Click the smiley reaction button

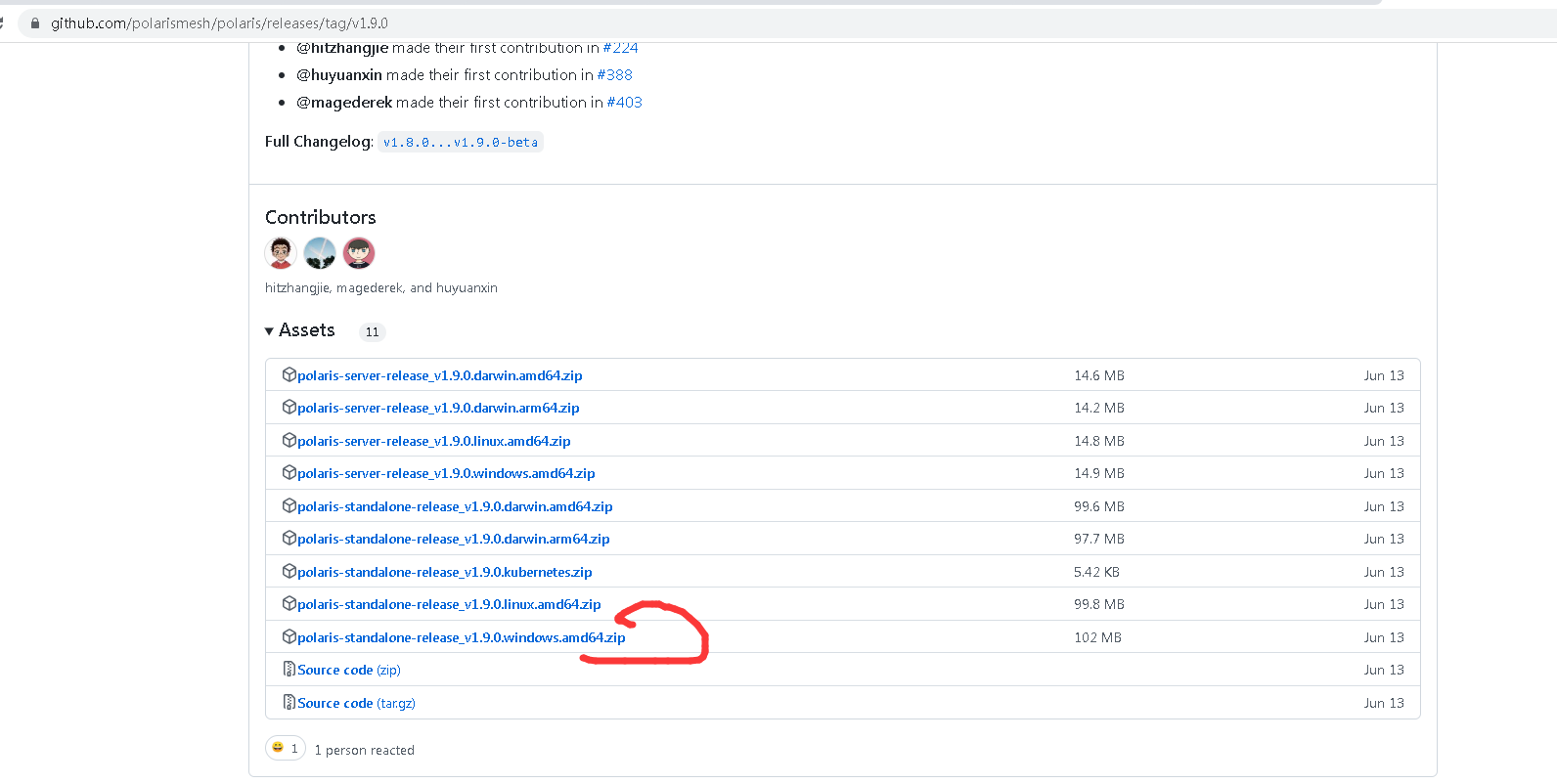(286, 749)
